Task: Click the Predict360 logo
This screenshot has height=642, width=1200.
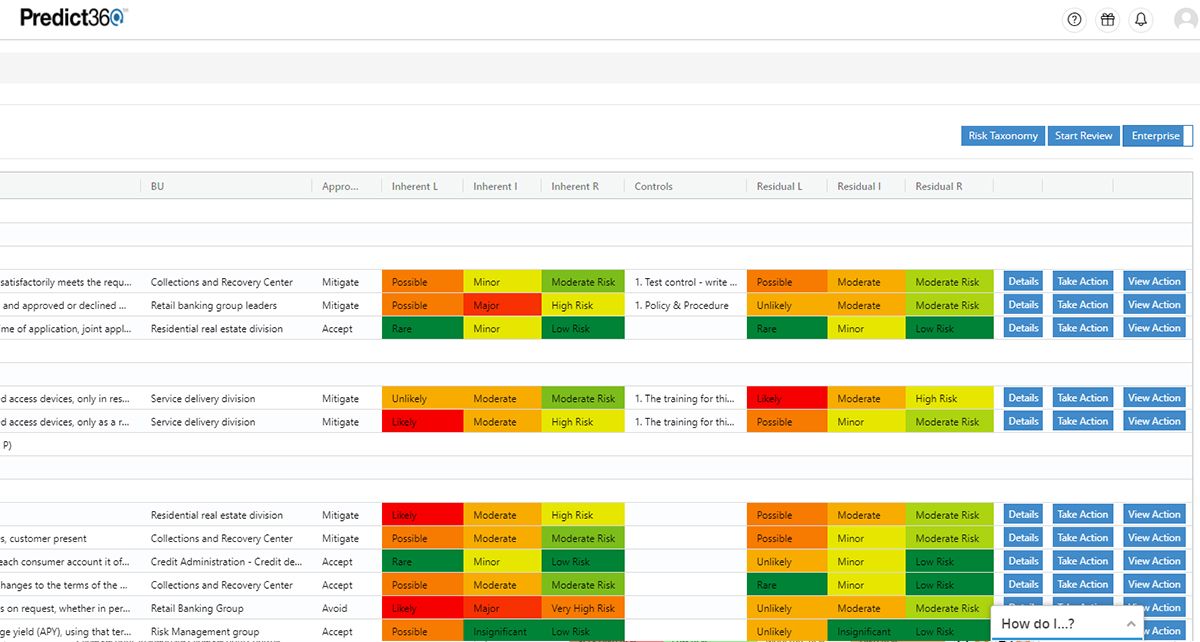Action: [73, 17]
